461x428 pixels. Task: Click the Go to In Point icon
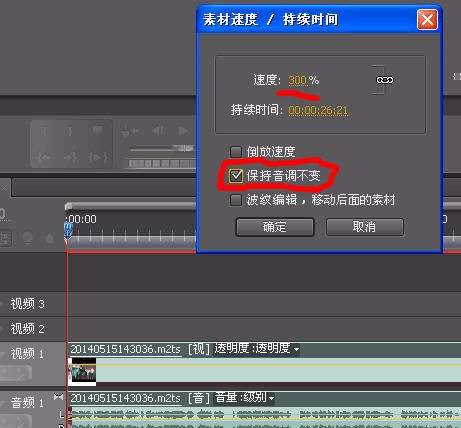click(44, 157)
